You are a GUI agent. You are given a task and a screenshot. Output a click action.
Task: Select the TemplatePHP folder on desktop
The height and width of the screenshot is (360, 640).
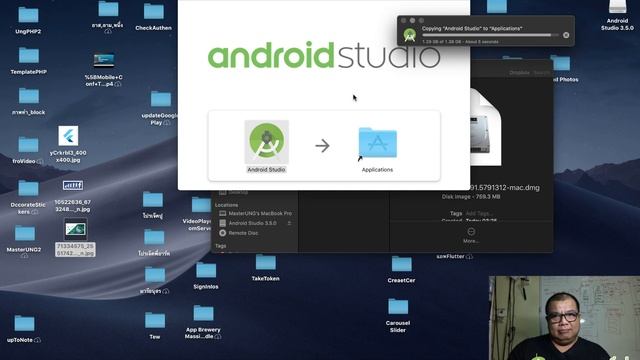point(29,60)
